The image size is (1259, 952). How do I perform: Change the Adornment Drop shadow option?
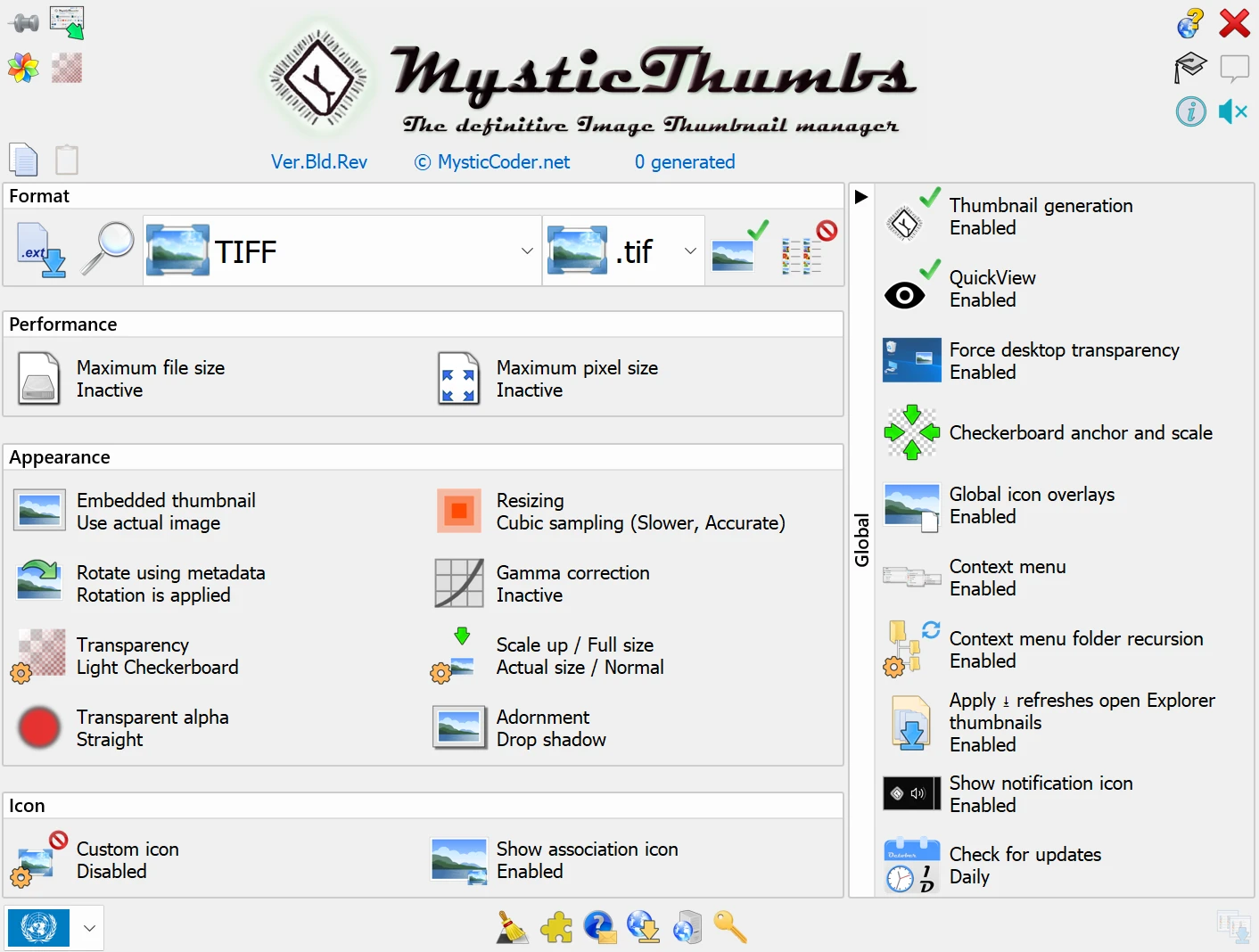[x=520, y=728]
